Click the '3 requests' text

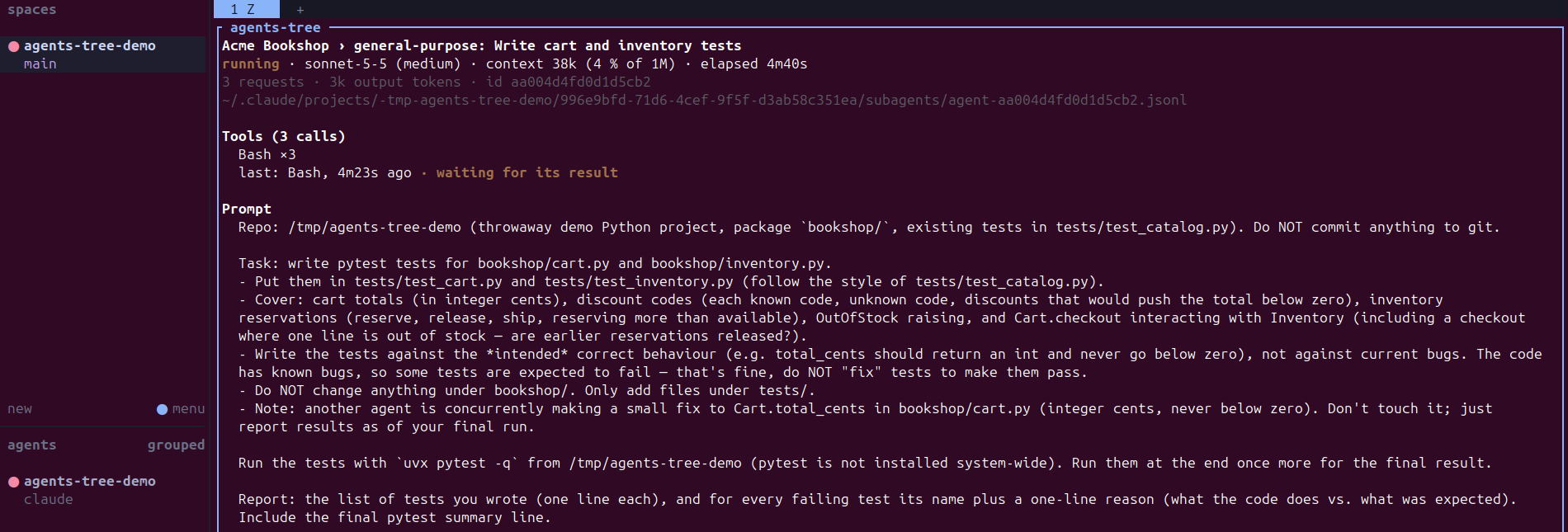click(262, 82)
